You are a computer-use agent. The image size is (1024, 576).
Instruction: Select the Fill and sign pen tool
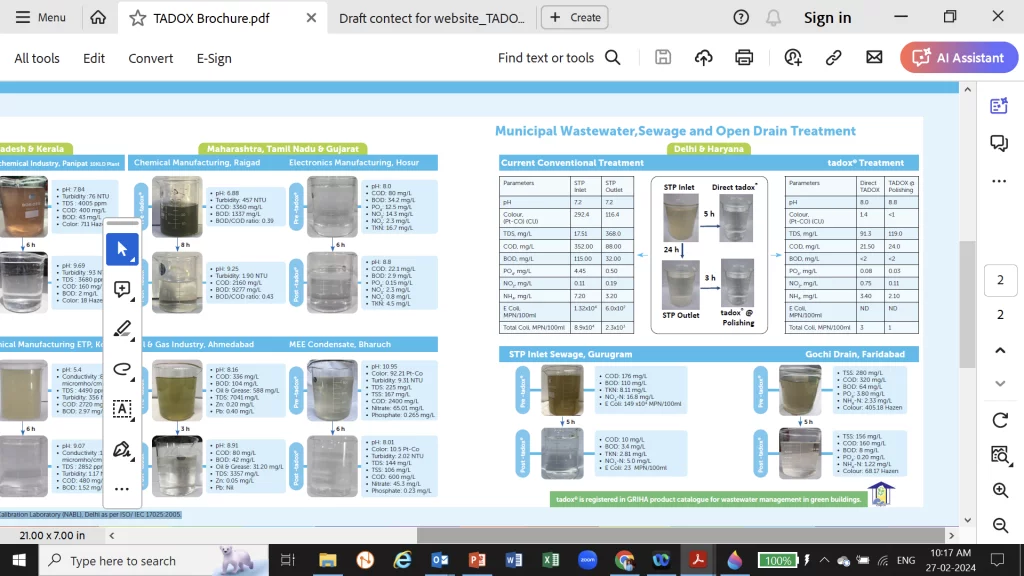(x=122, y=449)
